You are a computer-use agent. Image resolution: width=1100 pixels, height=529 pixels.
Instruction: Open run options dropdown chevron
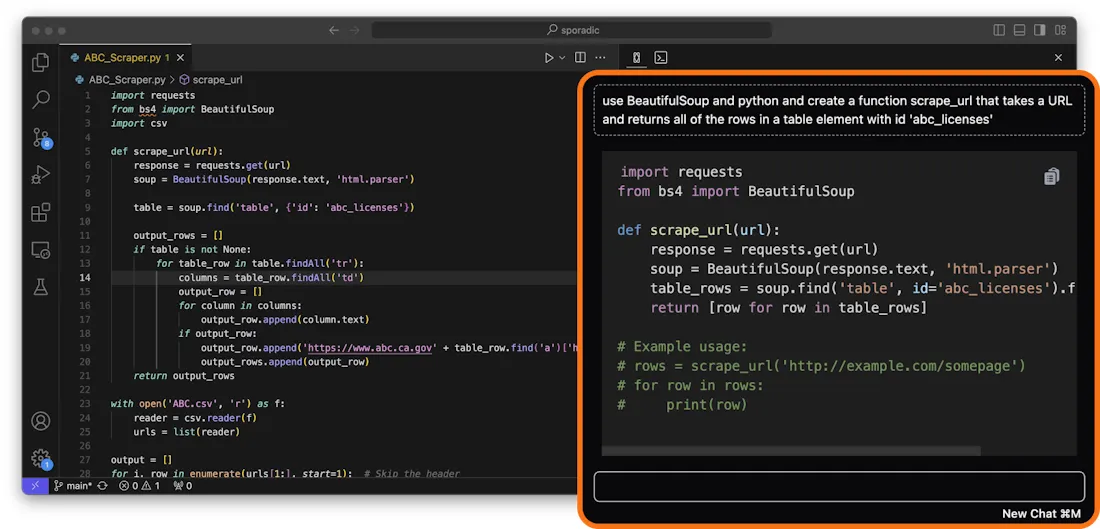tap(563, 58)
